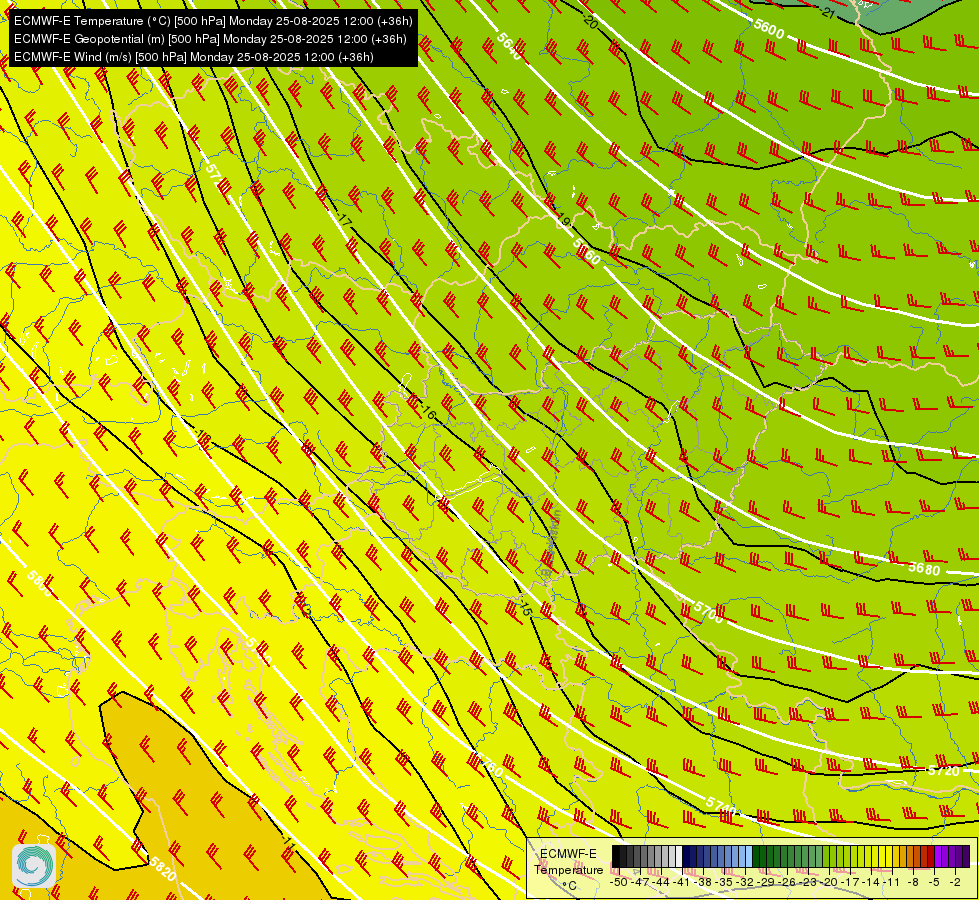
Task: Click the -41 legend tick label
Action: pyautogui.click(x=681, y=882)
